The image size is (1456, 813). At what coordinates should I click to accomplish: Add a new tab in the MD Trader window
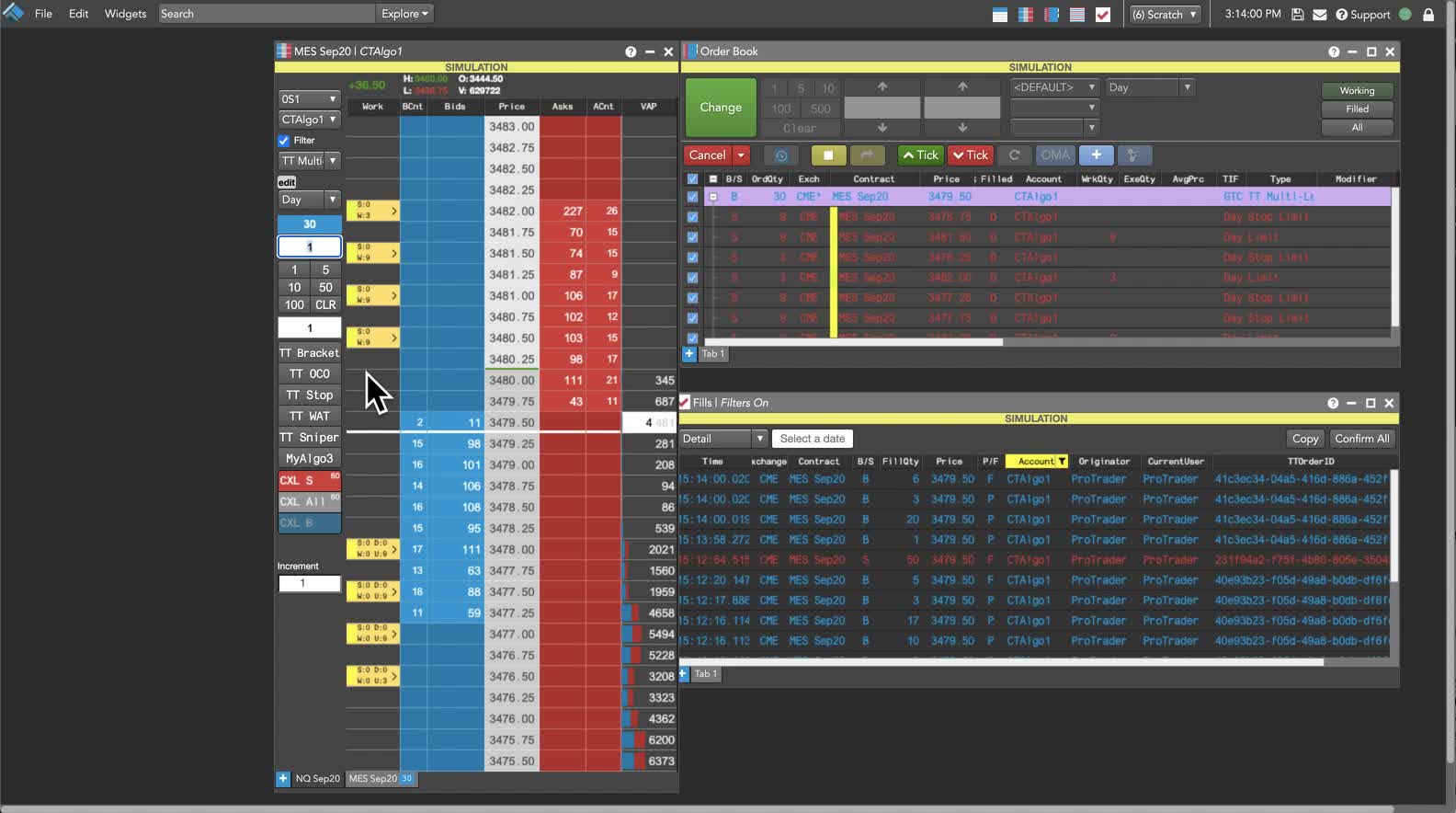[x=283, y=779]
